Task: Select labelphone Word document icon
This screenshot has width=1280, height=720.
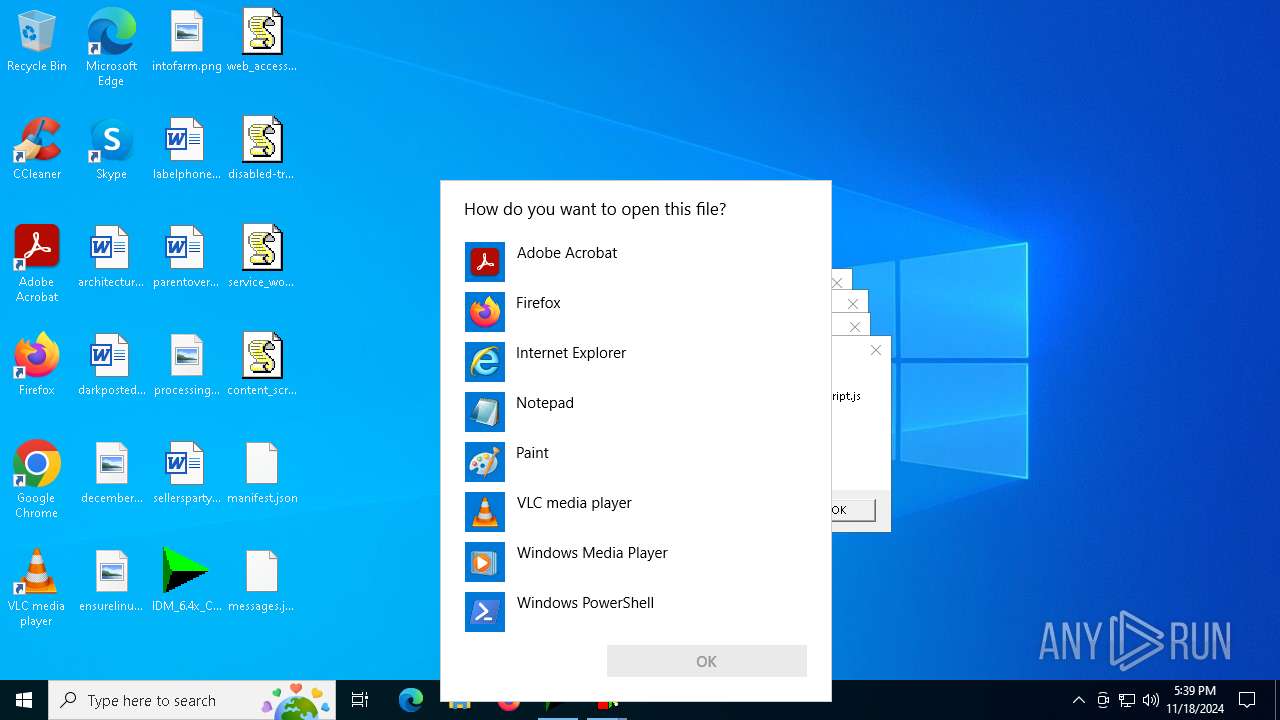Action: pos(187,150)
